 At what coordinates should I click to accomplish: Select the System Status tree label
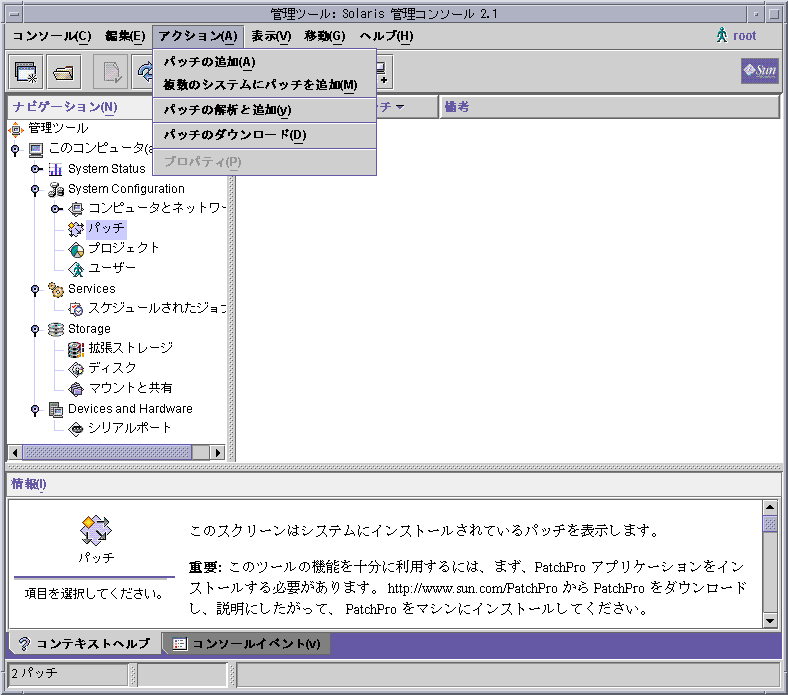[x=107, y=169]
